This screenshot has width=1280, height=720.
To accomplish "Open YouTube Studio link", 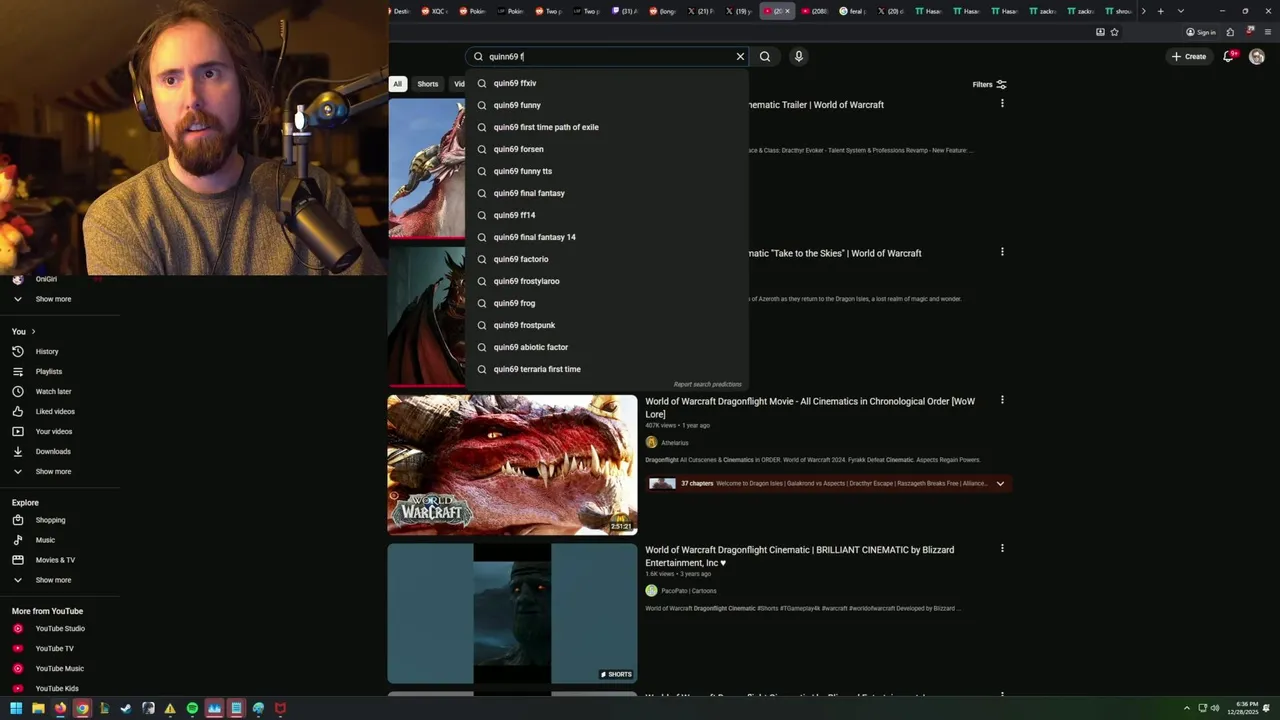I will [x=60, y=628].
